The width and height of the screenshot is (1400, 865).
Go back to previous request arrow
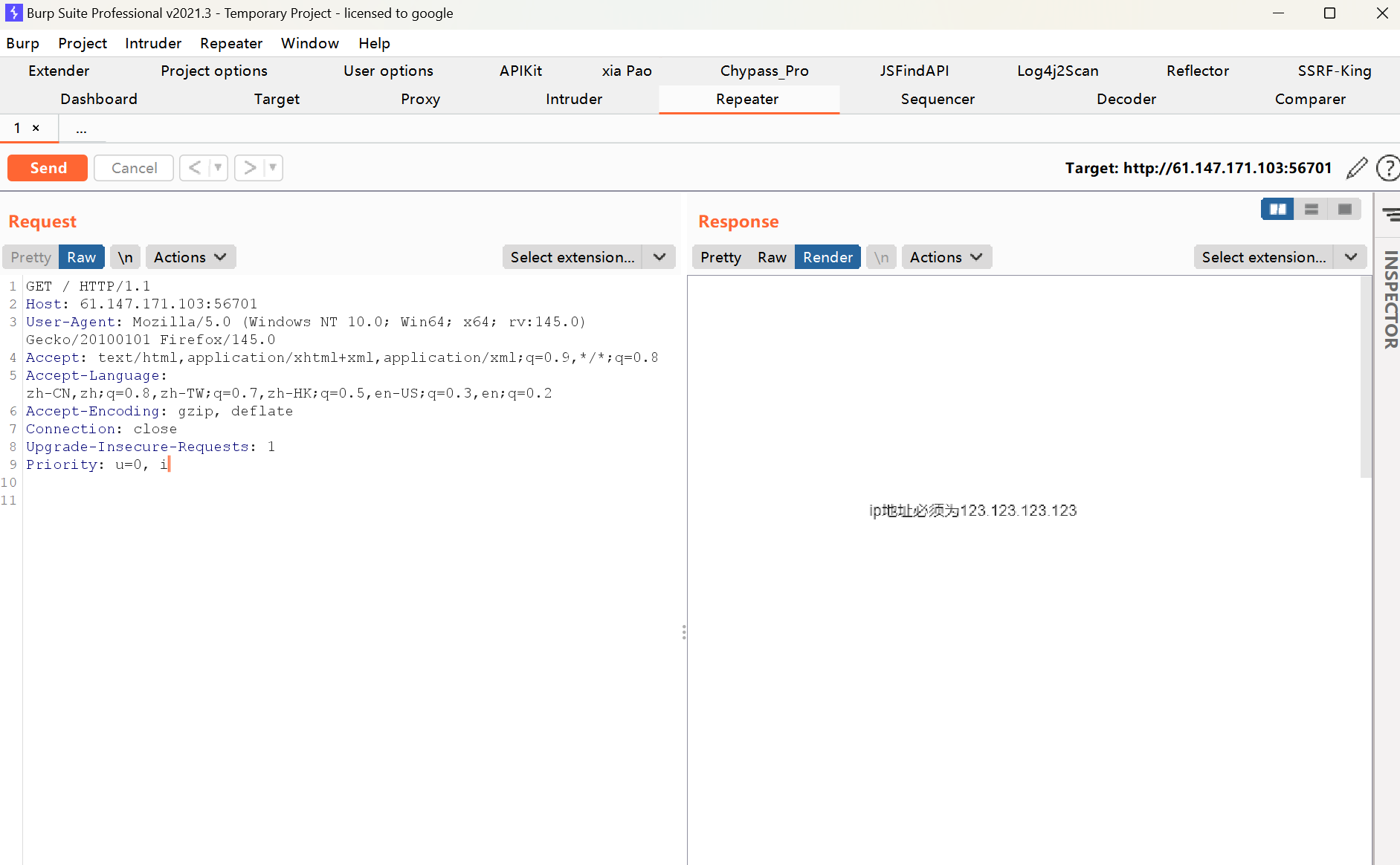tap(195, 168)
